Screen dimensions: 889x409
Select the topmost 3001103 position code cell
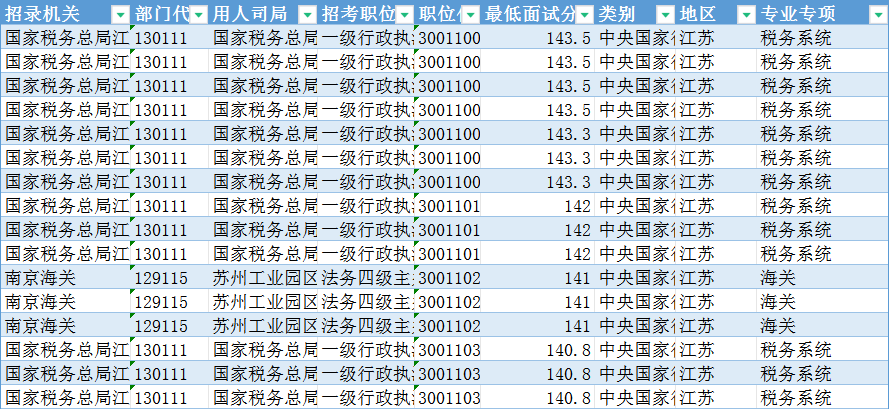point(448,350)
